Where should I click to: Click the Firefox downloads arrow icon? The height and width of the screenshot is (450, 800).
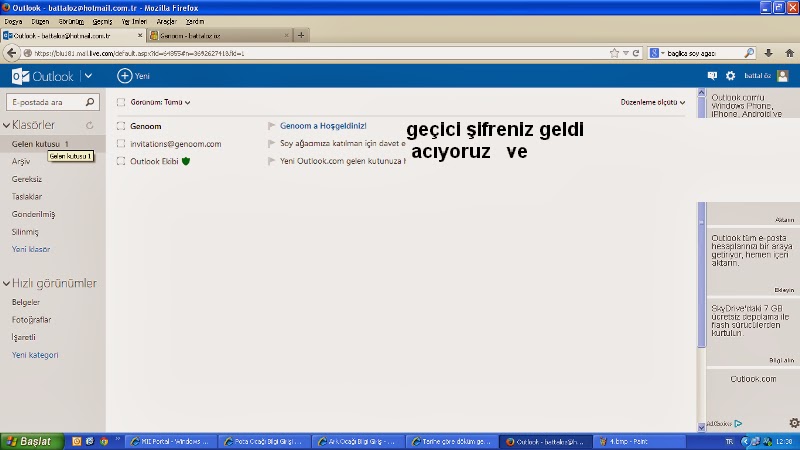point(768,53)
